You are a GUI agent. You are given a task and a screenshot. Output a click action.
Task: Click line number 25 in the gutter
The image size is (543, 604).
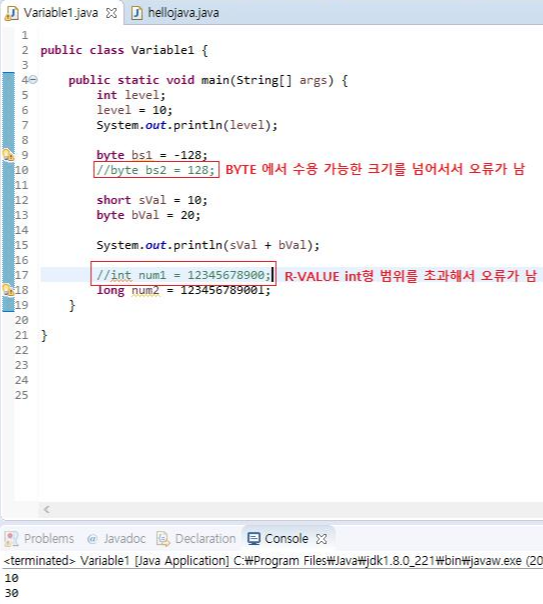(x=21, y=396)
